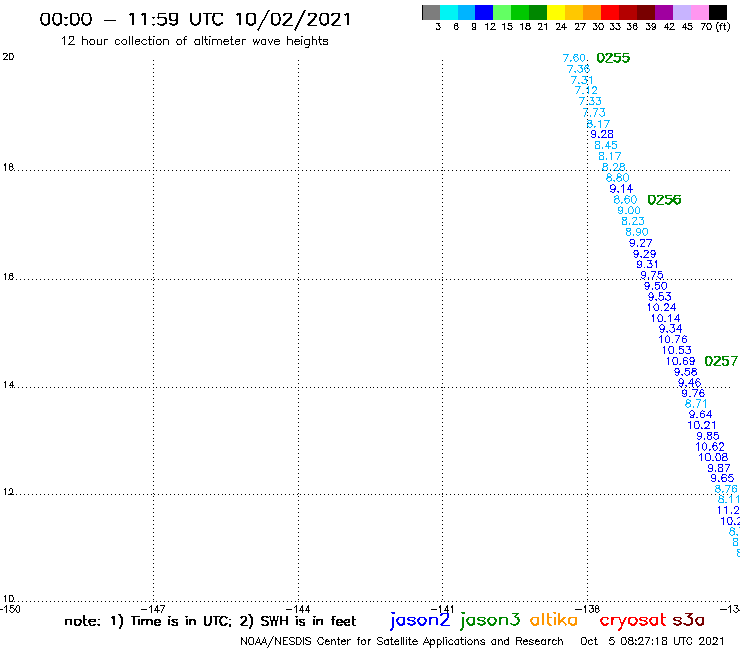Click wave height value 10.53

(x=677, y=350)
